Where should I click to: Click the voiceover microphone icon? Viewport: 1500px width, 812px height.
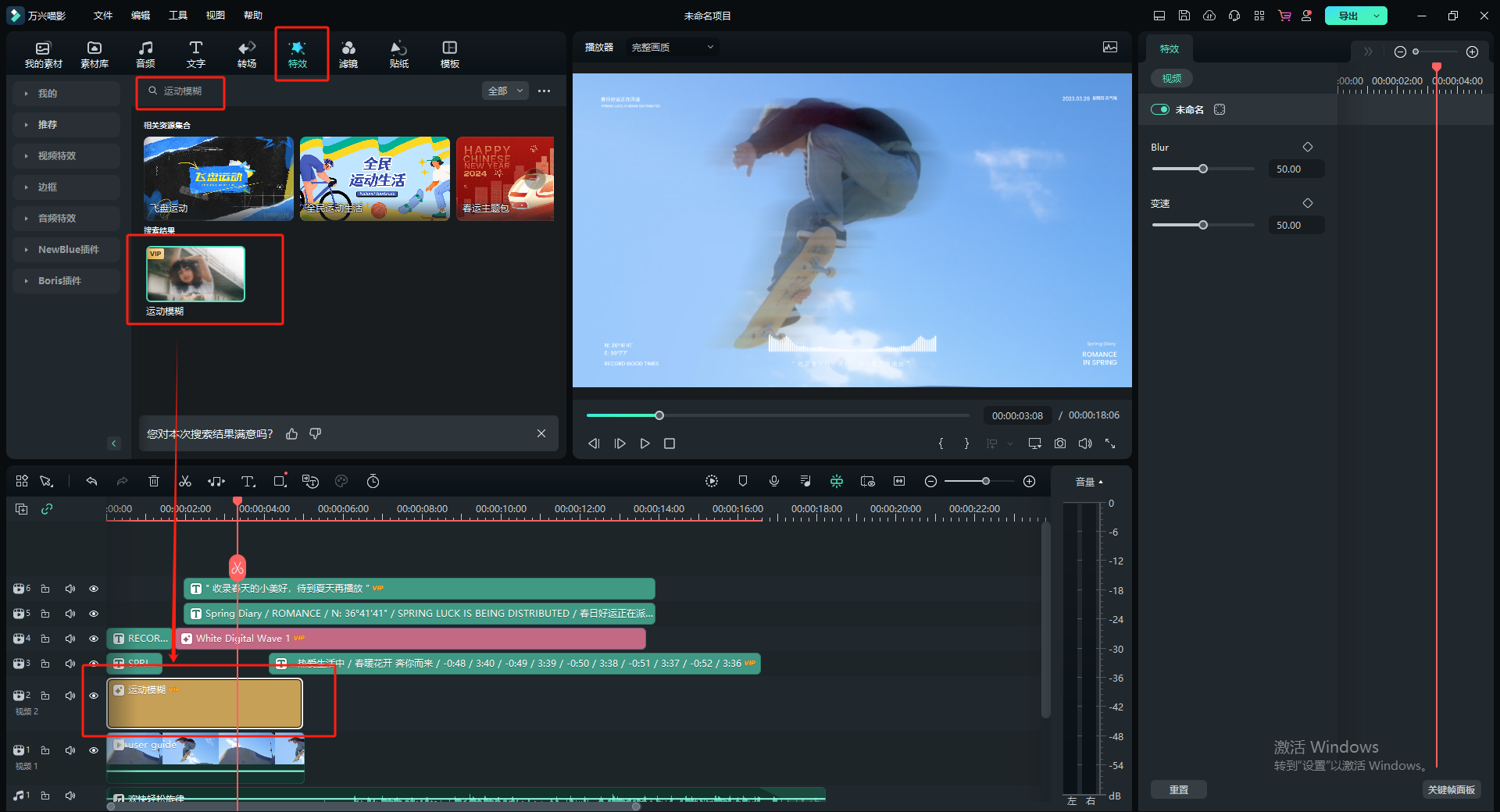click(774, 482)
